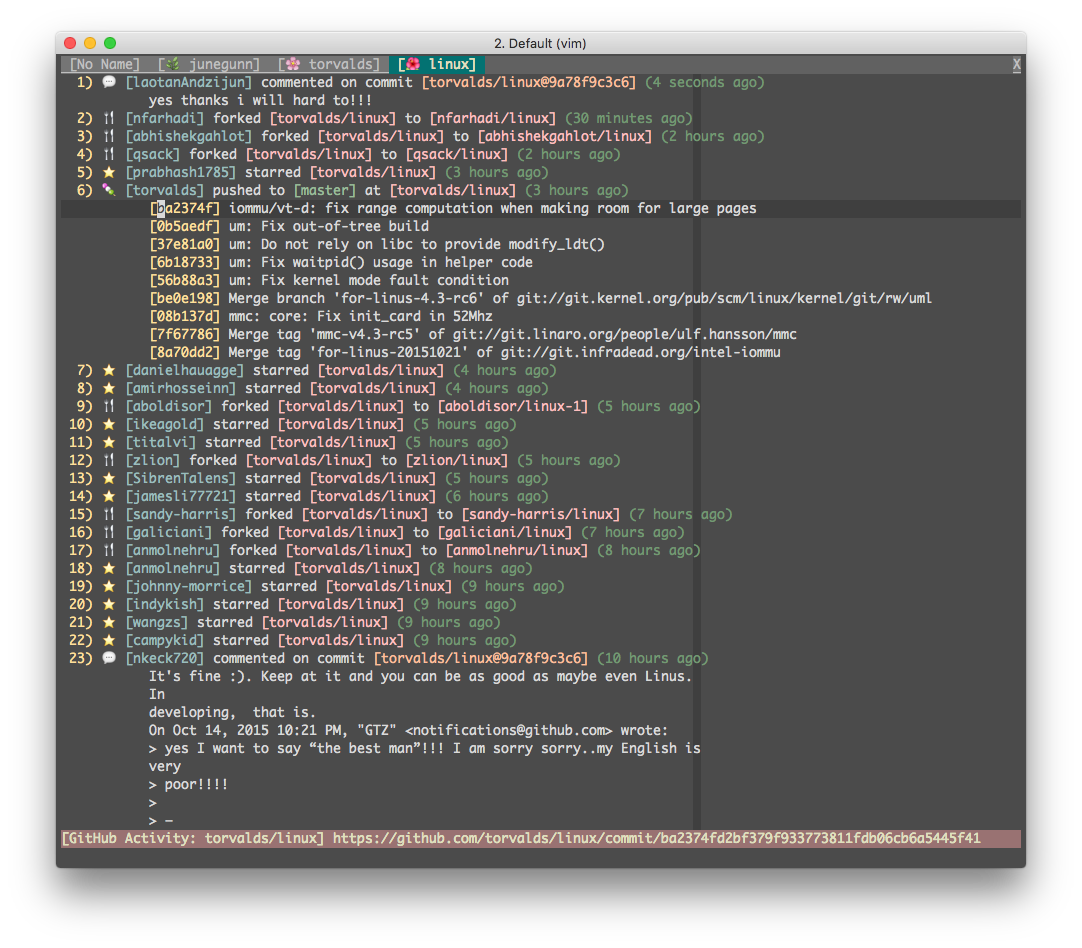
Task: Switch to the [No Name] tab
Action: point(105,64)
